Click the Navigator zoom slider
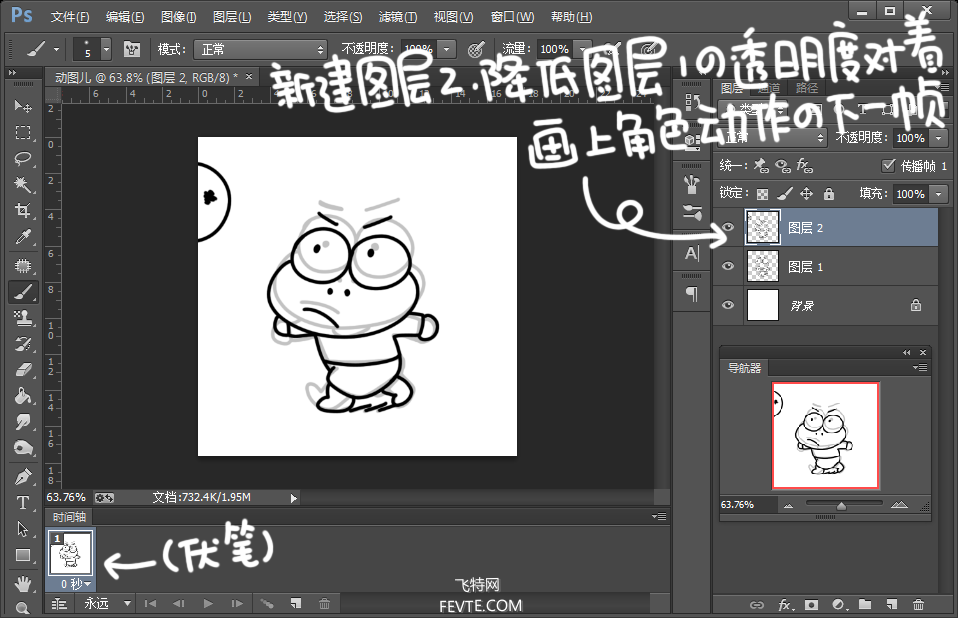958x618 pixels. (842, 504)
